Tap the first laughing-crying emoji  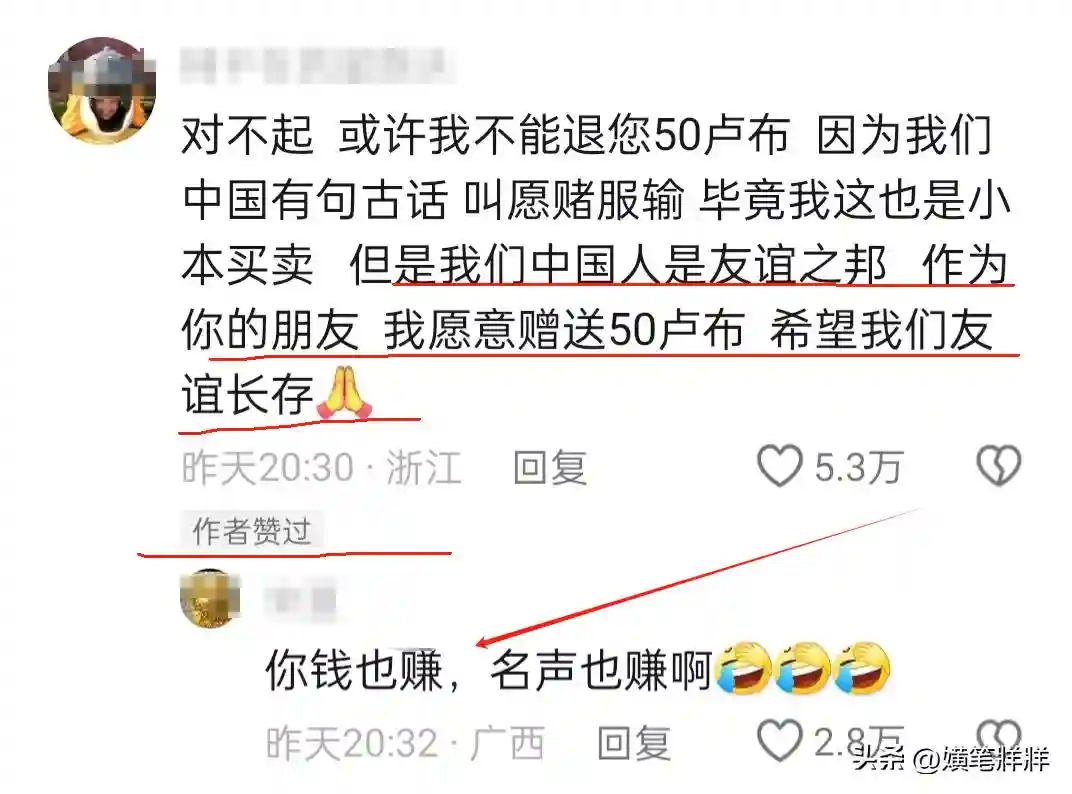(x=743, y=668)
